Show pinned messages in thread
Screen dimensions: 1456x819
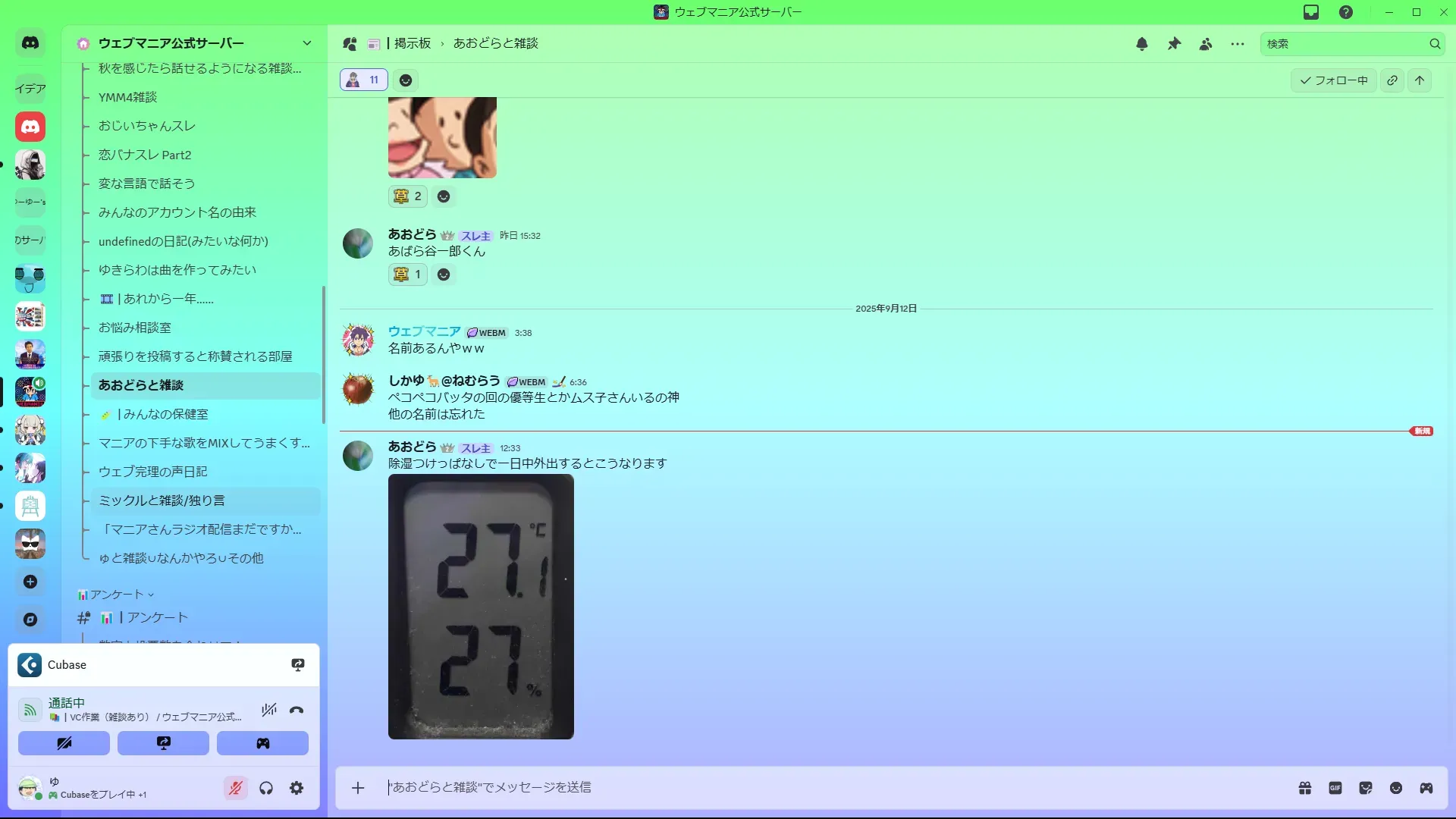[x=1174, y=44]
